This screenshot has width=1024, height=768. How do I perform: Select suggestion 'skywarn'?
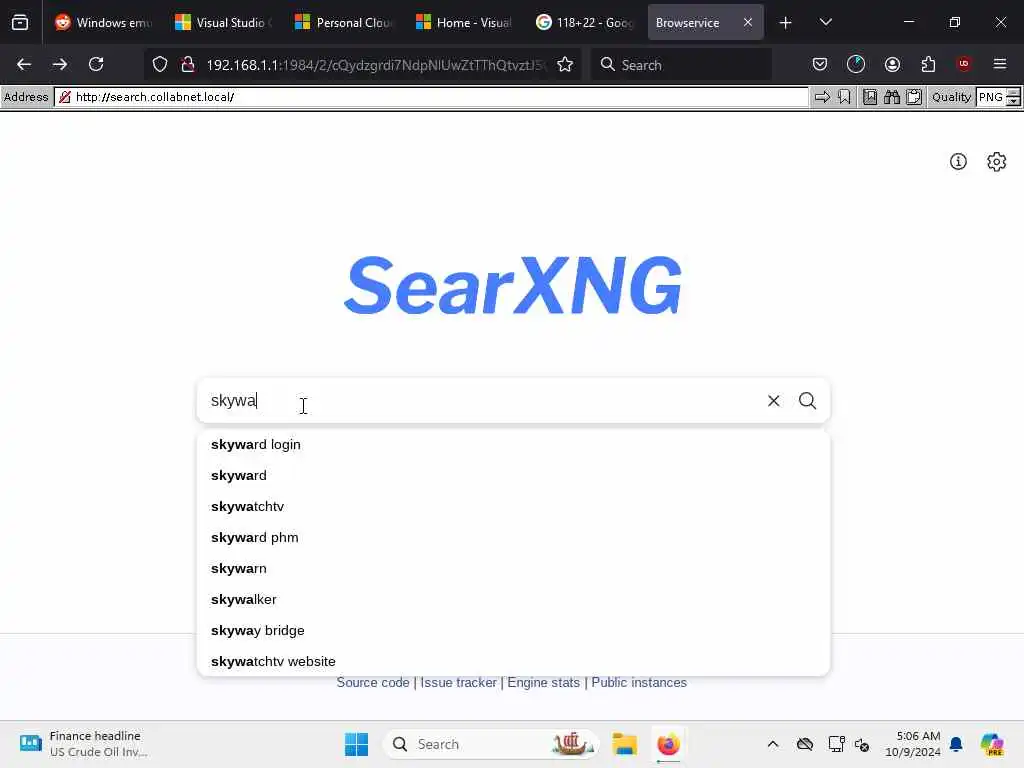(513, 569)
